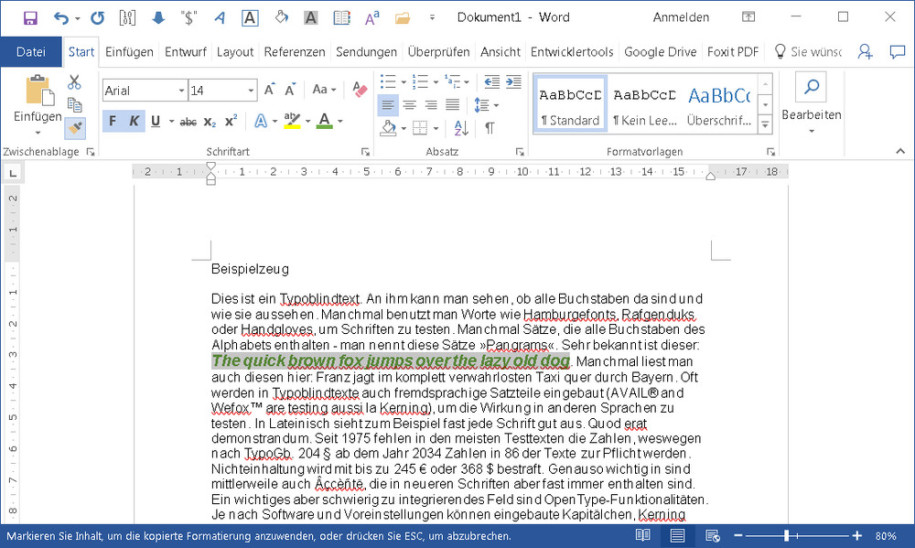
Task: Expand the numbered list dropdown arrow
Action: [435, 82]
